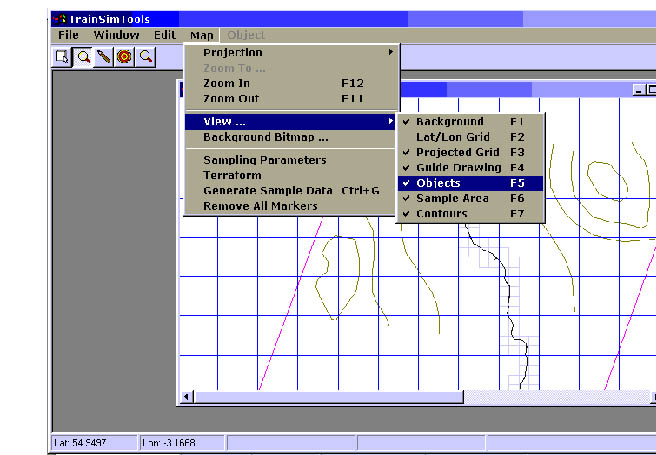The height and width of the screenshot is (455, 656).
Task: Open the Window menu
Action: 117,35
